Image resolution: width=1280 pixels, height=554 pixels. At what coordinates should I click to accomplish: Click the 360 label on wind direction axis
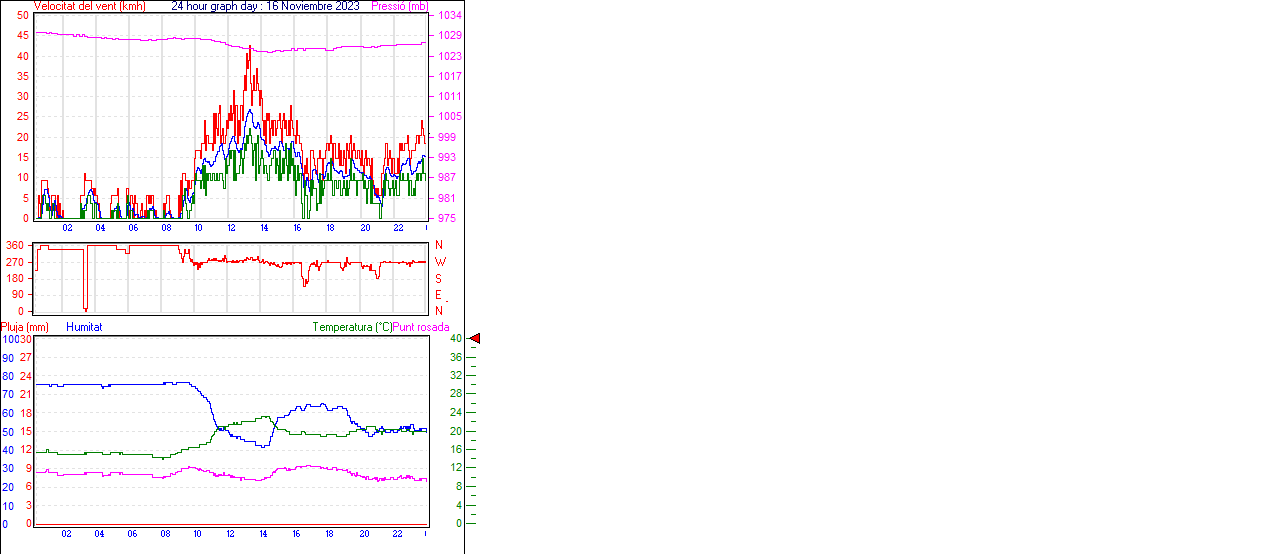click(x=14, y=245)
